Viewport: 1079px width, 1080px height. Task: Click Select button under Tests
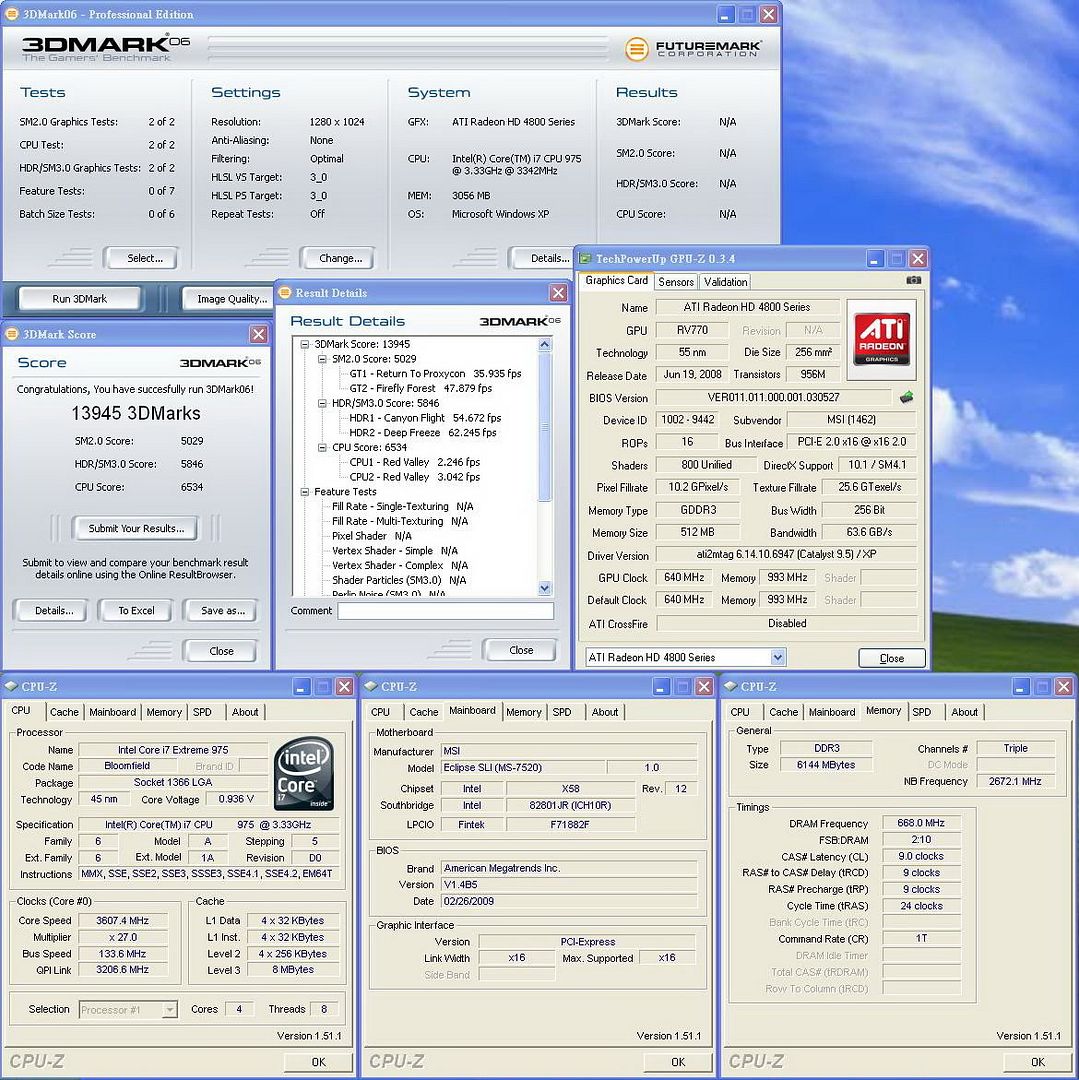[x=141, y=258]
